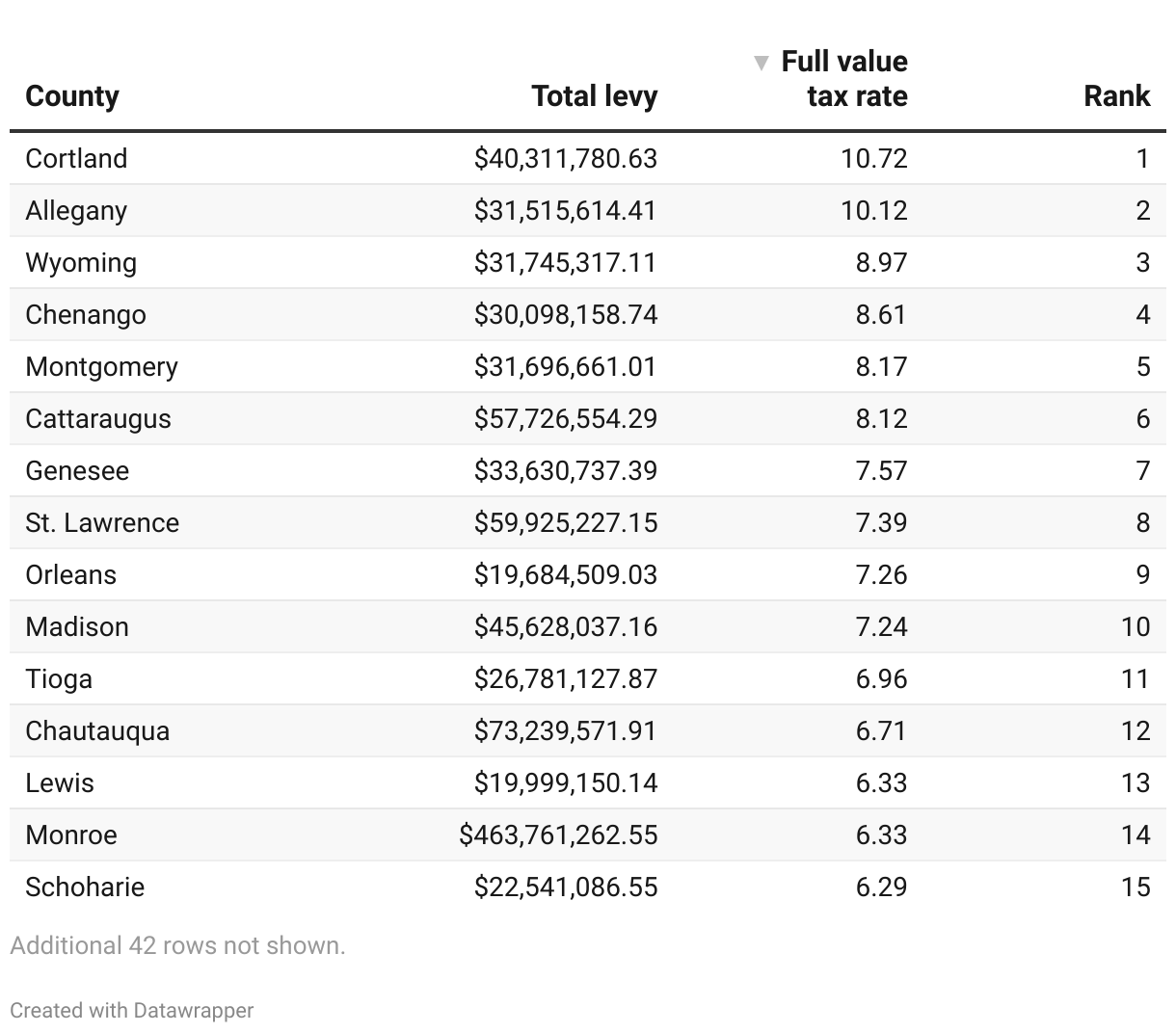Select Chautauqua's total levy amount
The height and width of the screenshot is (1033, 1176).
coord(565,730)
